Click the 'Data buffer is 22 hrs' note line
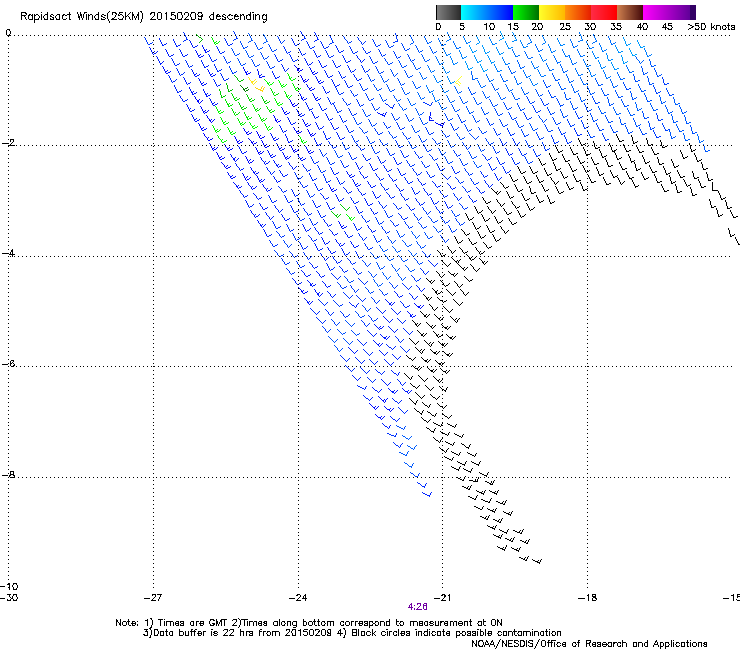 pyautogui.click(x=352, y=633)
